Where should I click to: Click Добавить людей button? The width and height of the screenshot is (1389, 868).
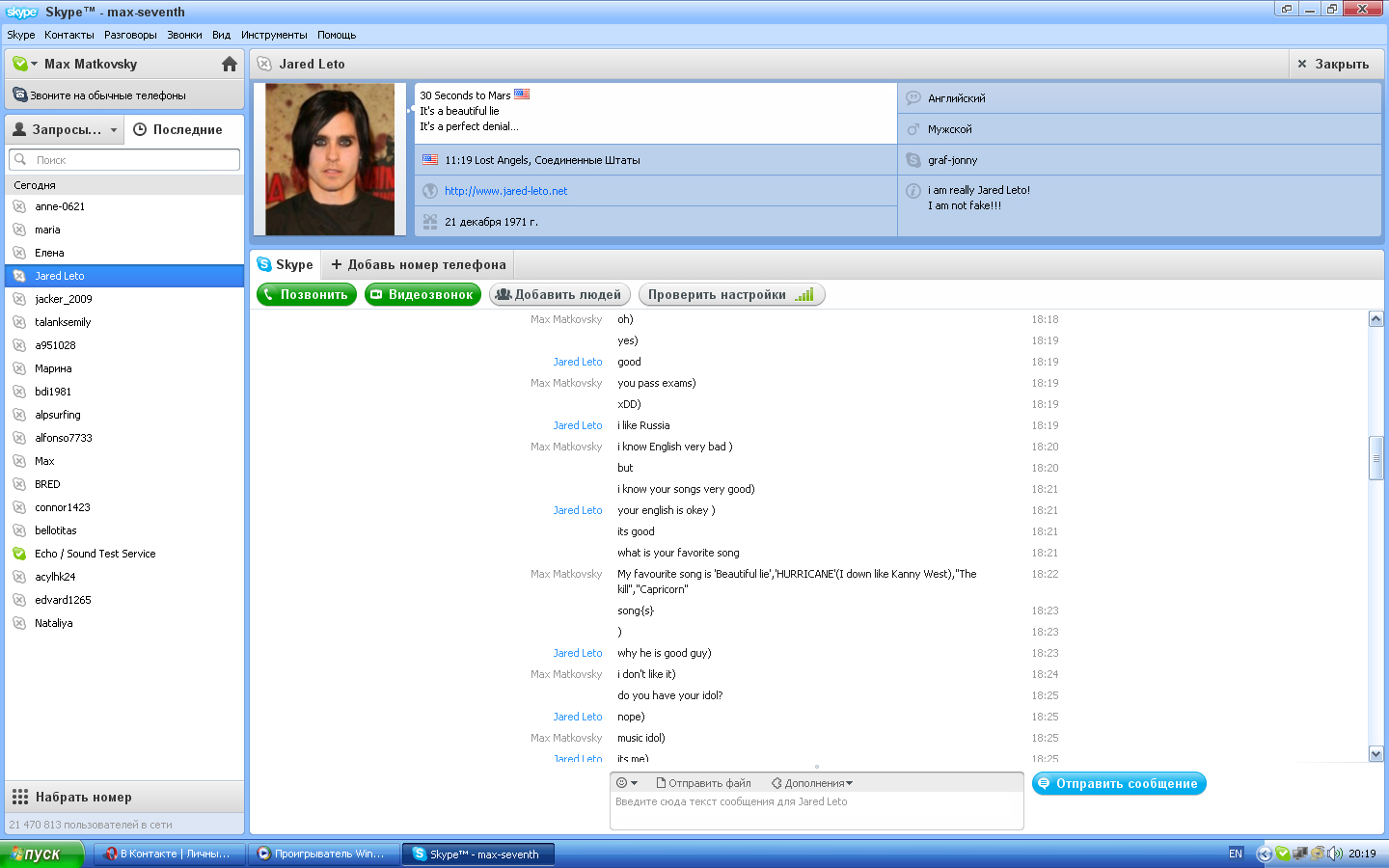click(x=559, y=295)
